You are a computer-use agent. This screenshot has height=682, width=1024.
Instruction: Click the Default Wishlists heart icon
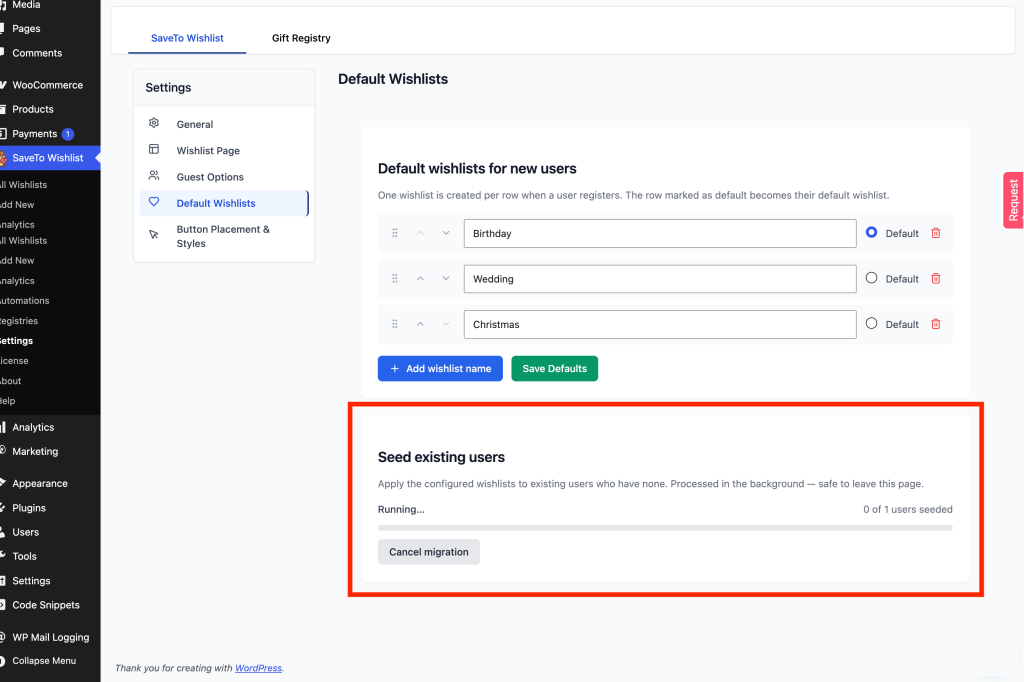154,202
